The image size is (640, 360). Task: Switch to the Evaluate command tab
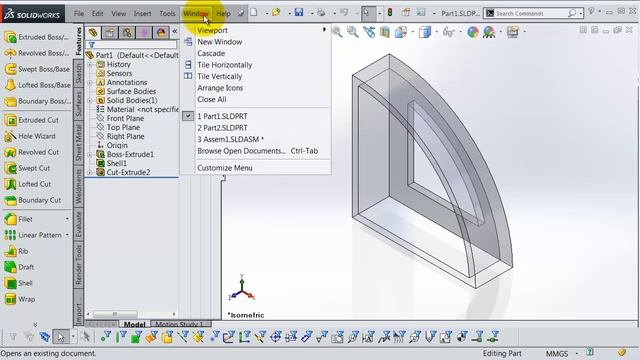pos(78,225)
